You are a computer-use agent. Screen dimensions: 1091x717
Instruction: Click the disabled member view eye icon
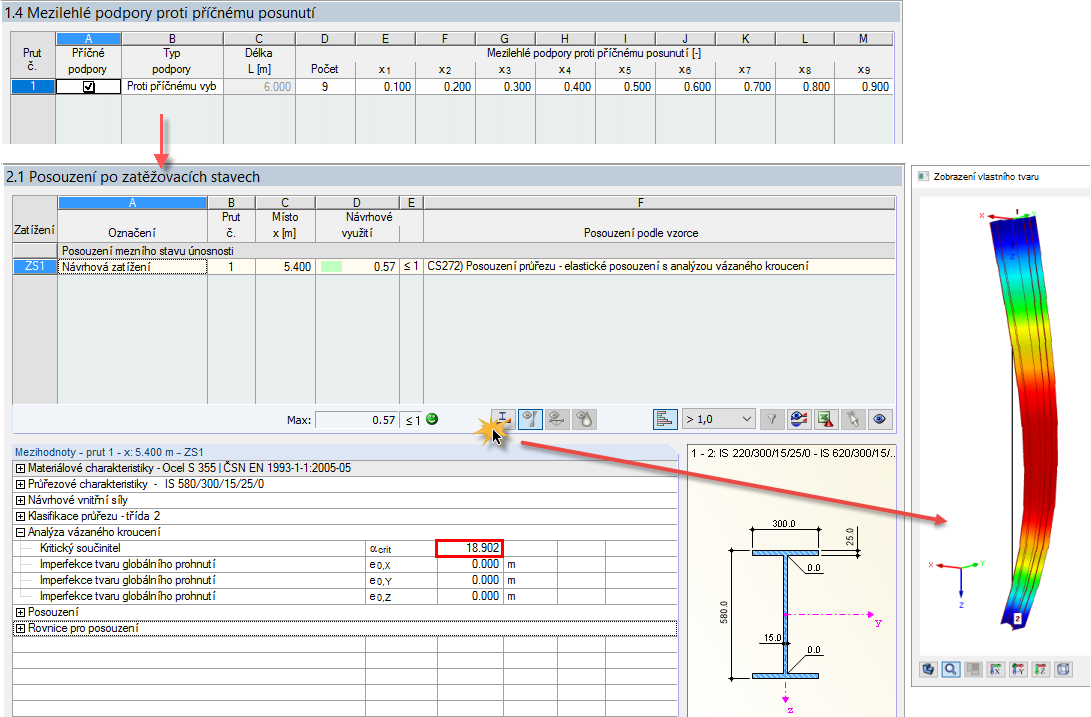coord(557,419)
